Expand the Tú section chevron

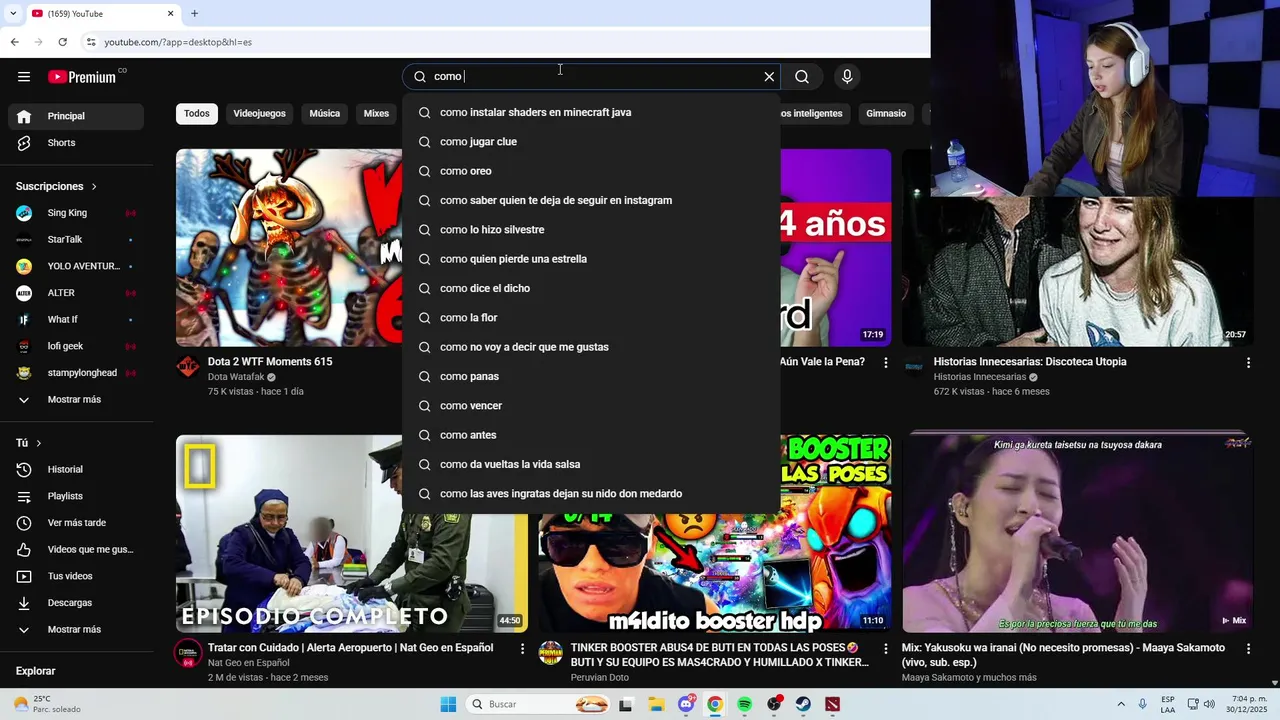tap(39, 443)
